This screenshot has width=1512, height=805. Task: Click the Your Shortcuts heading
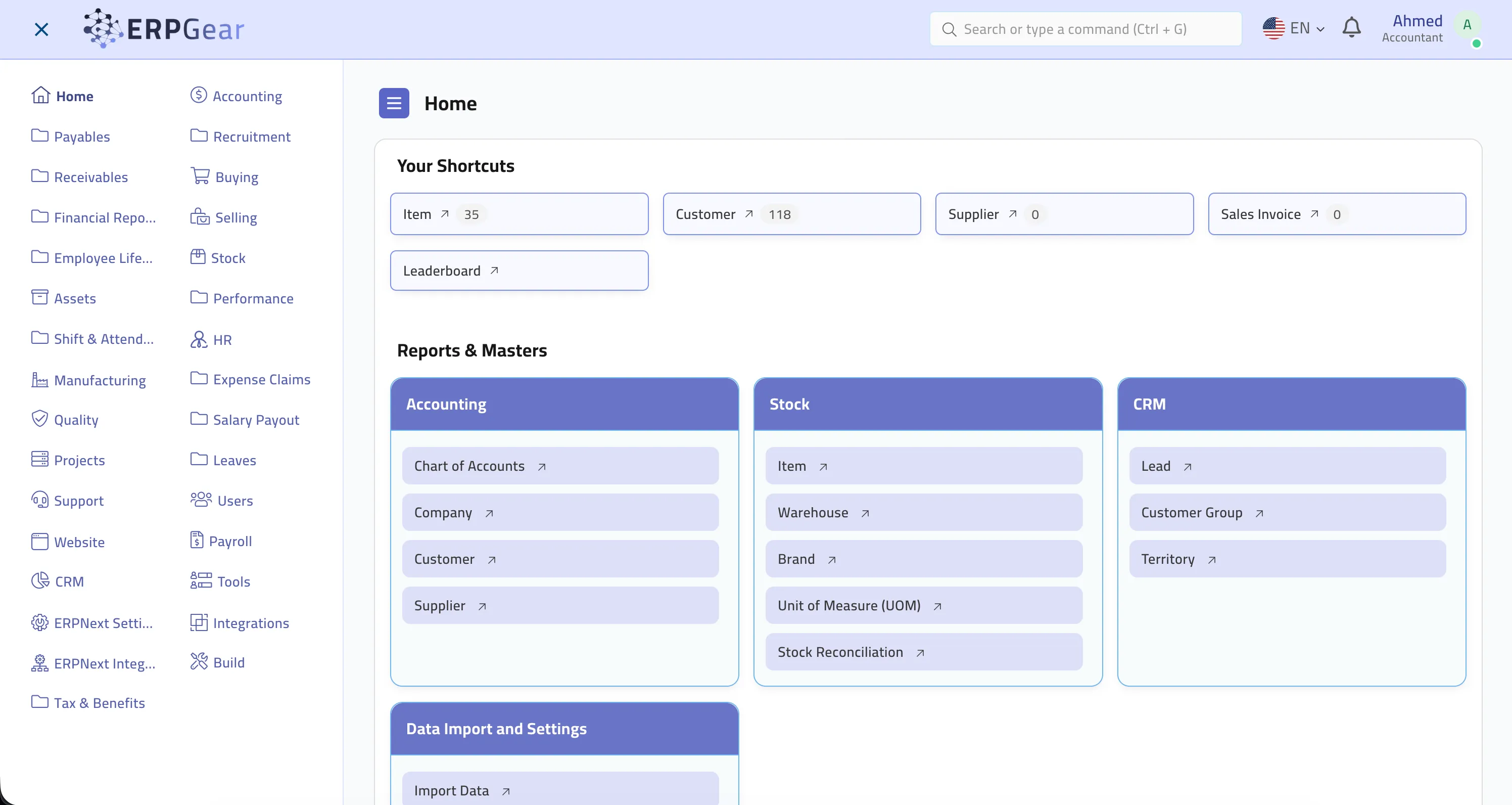click(x=455, y=166)
